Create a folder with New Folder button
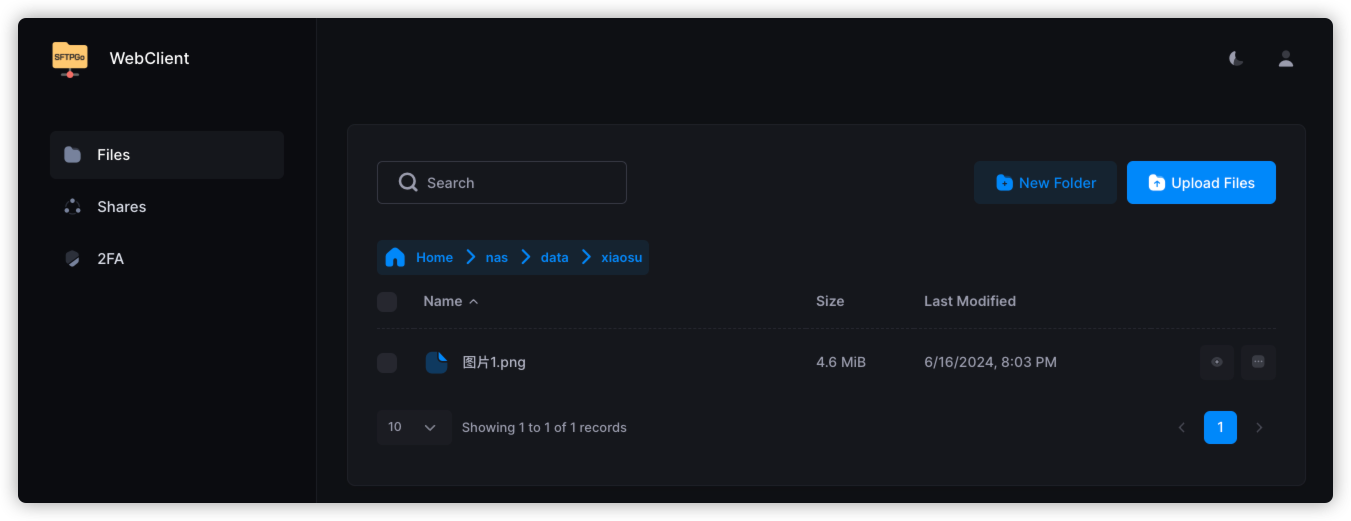Viewport: 1351px width, 521px height. (x=1045, y=183)
